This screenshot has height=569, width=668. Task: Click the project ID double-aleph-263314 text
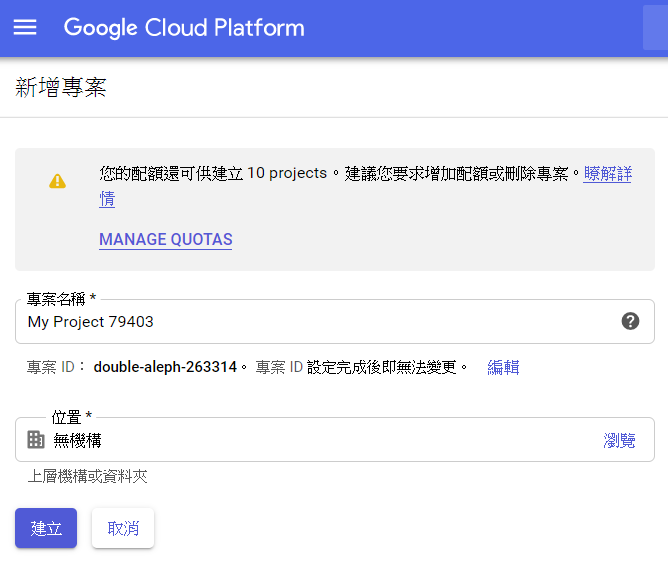165,367
